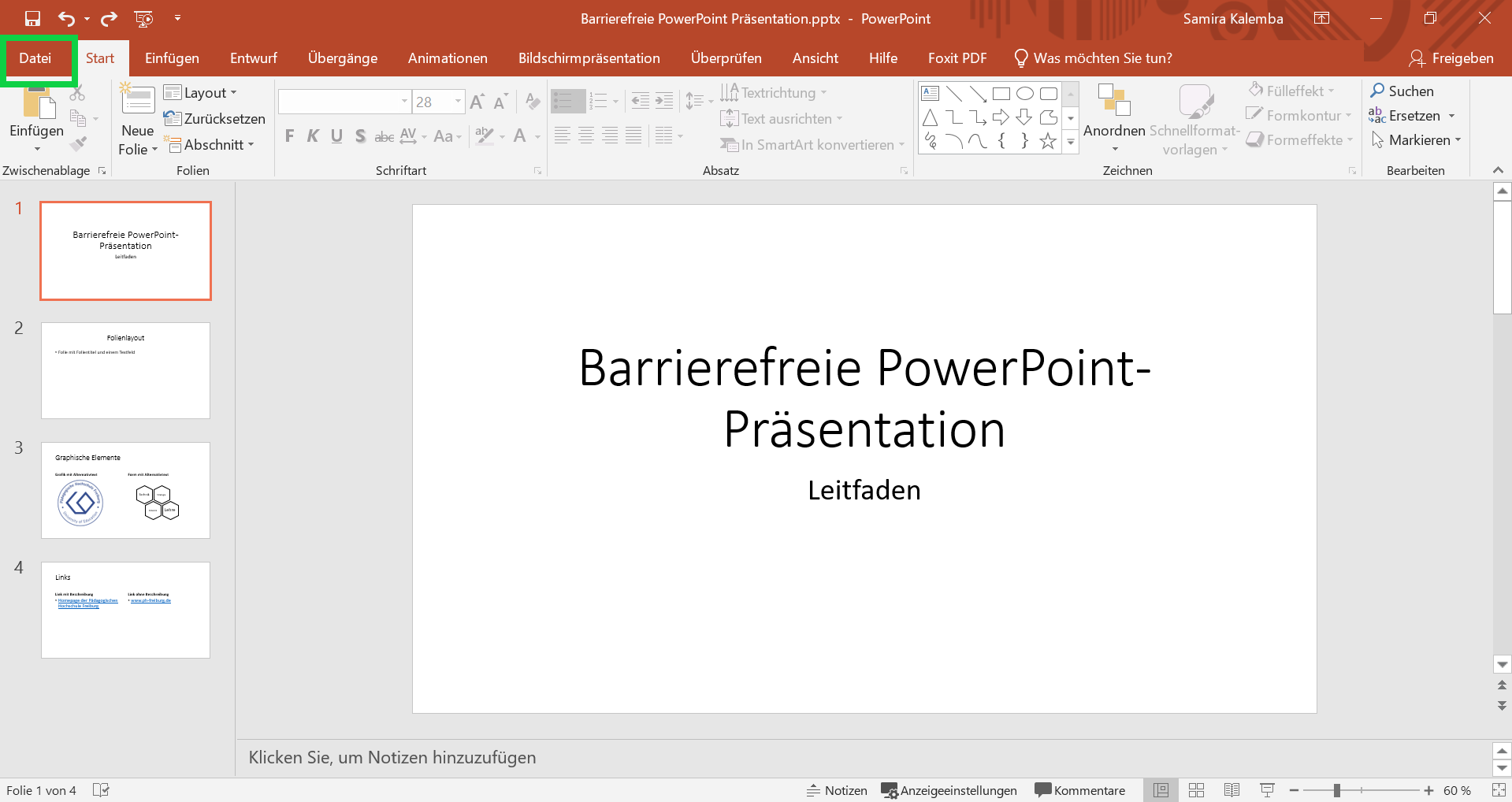1512x802 pixels.
Task: Switch to Foliensortierung view in status bar
Action: coord(1196,790)
